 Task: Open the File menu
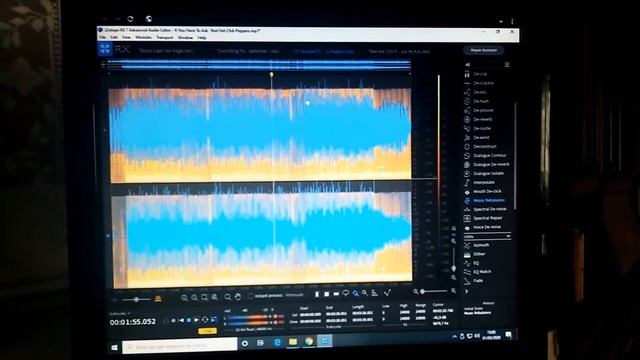[x=102, y=38]
